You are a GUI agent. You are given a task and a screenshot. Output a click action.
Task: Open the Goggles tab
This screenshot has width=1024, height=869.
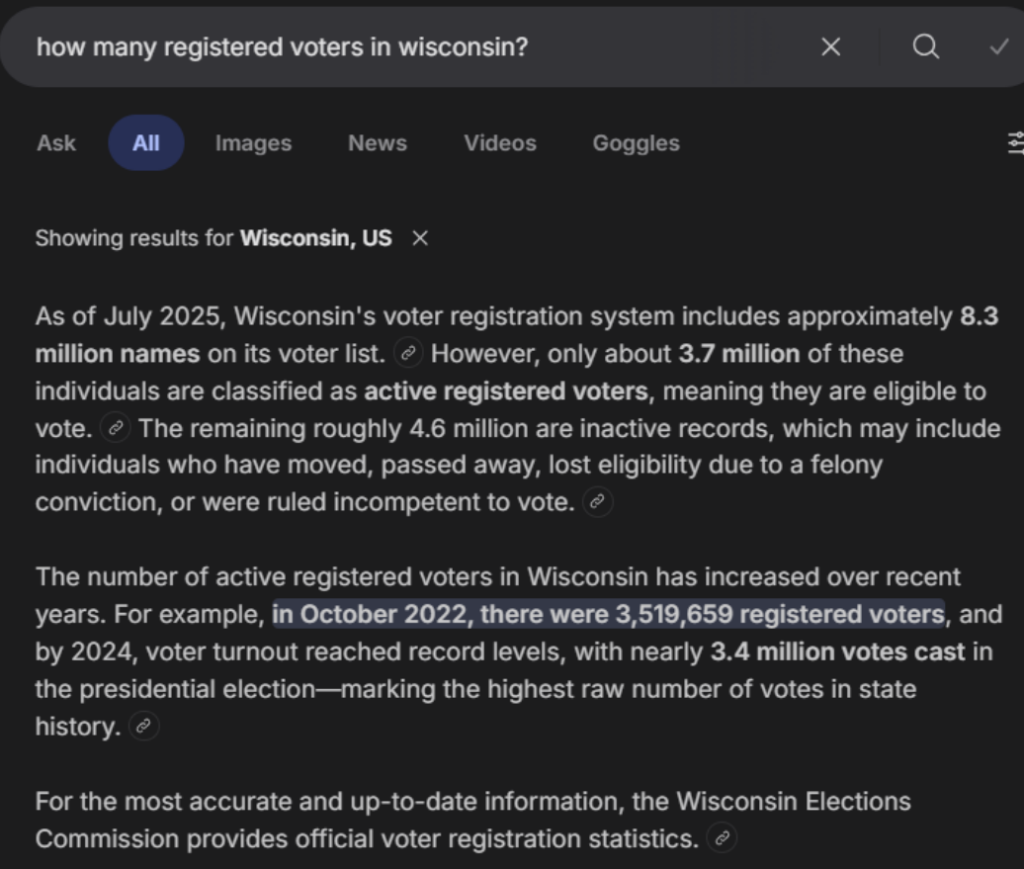pos(636,143)
